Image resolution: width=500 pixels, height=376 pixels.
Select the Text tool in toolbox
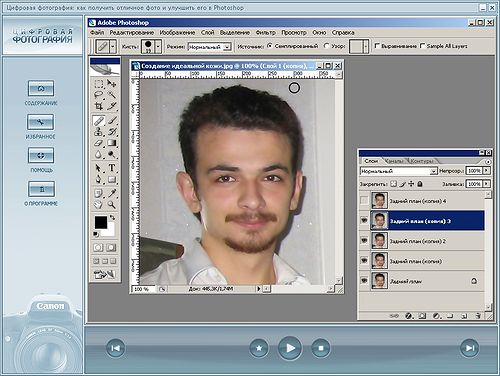[112, 168]
